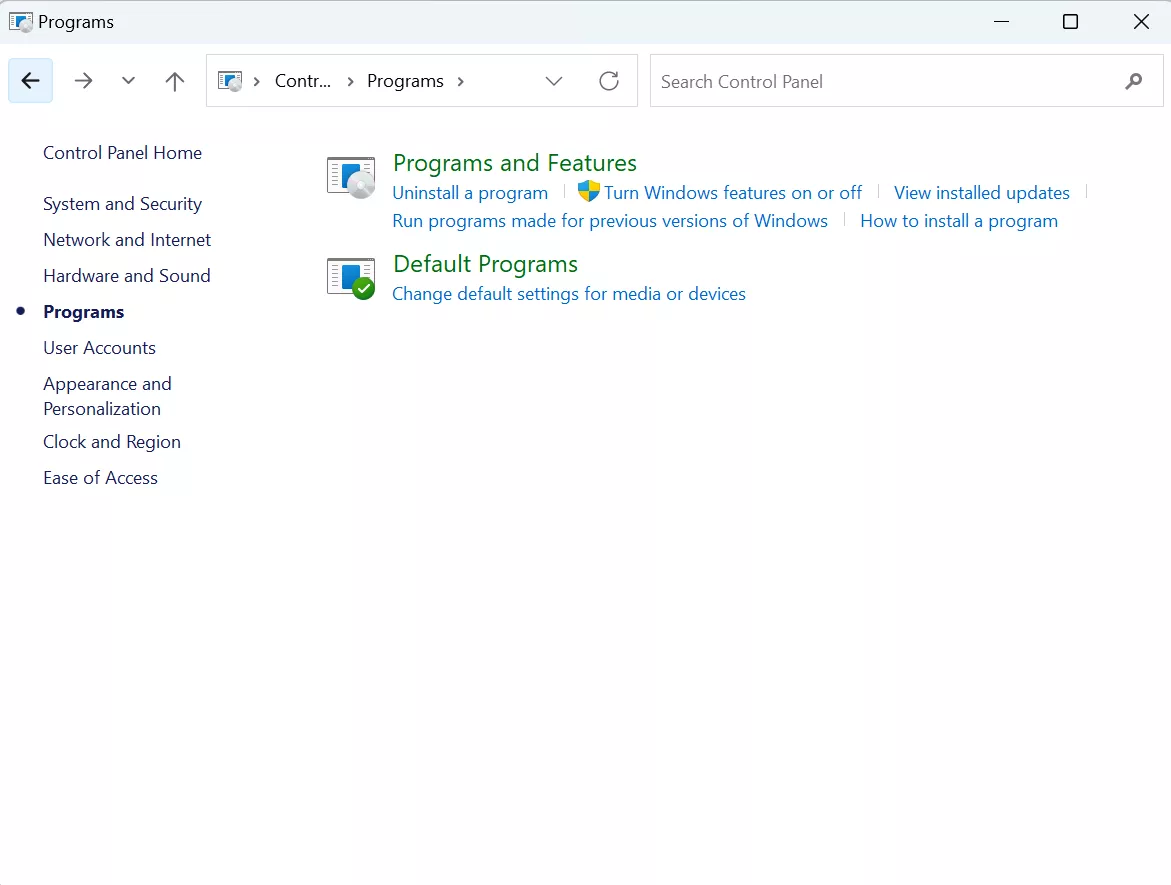Open View installed updates
The width and height of the screenshot is (1171, 885).
981,192
